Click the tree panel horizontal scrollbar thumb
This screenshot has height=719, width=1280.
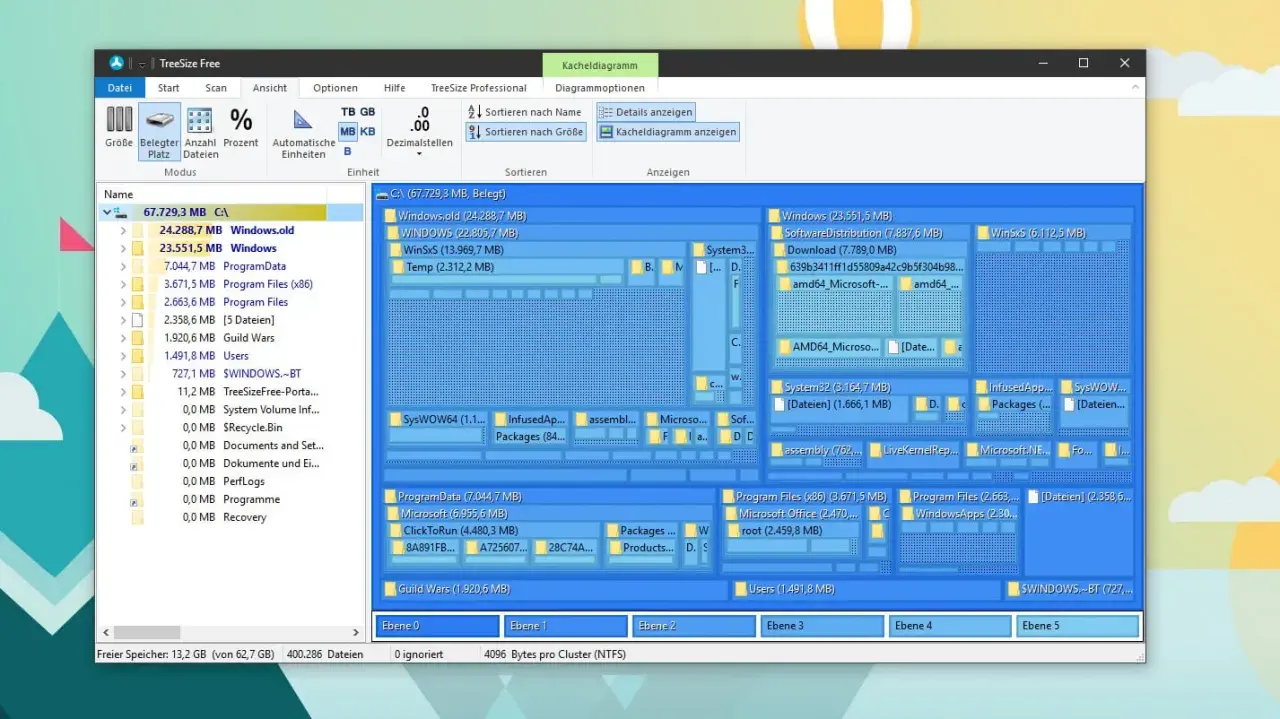(x=147, y=633)
